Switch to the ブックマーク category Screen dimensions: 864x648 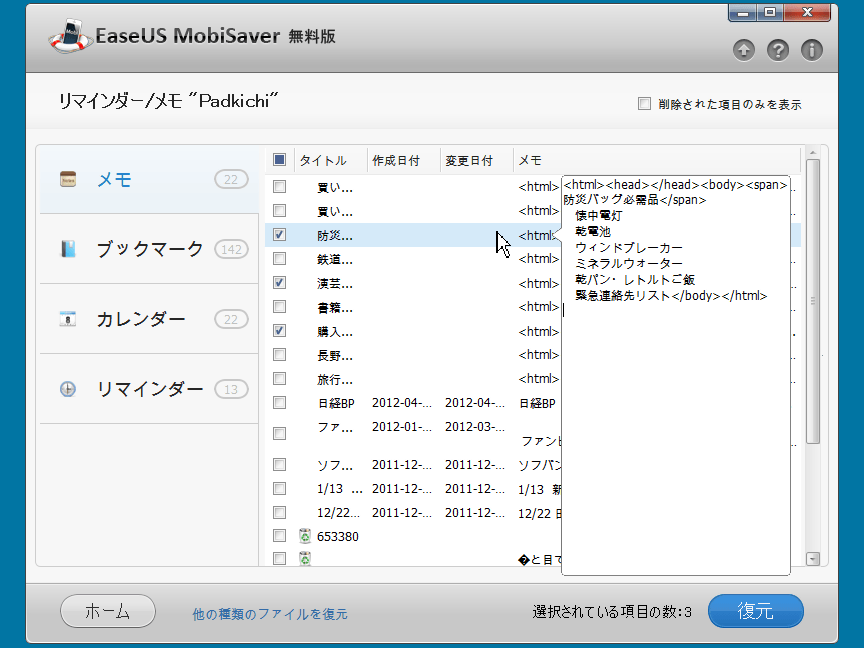click(x=149, y=249)
